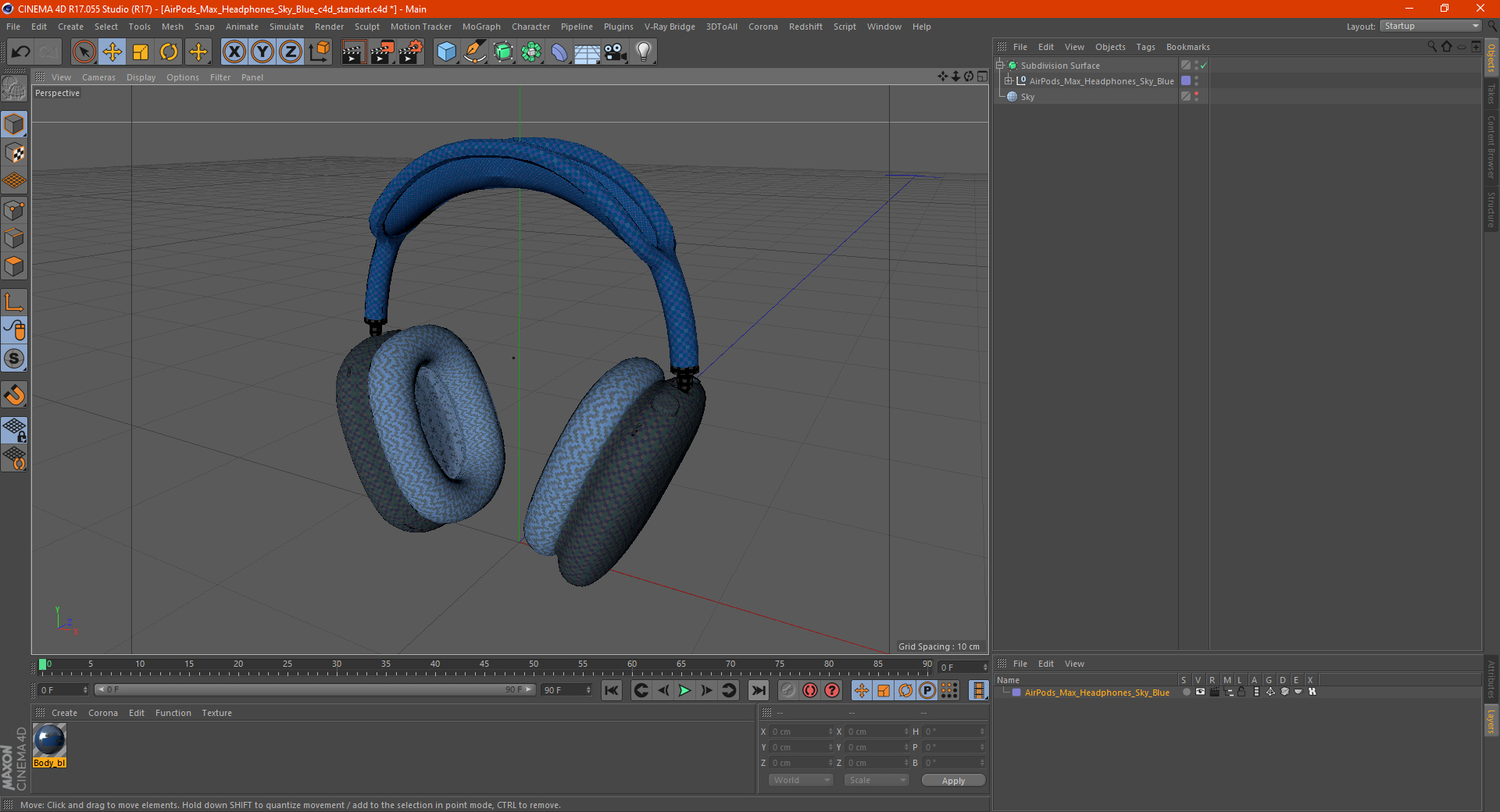The height and width of the screenshot is (812, 1500).
Task: Toggle visibility dots for AirPods object
Action: [1196, 80]
